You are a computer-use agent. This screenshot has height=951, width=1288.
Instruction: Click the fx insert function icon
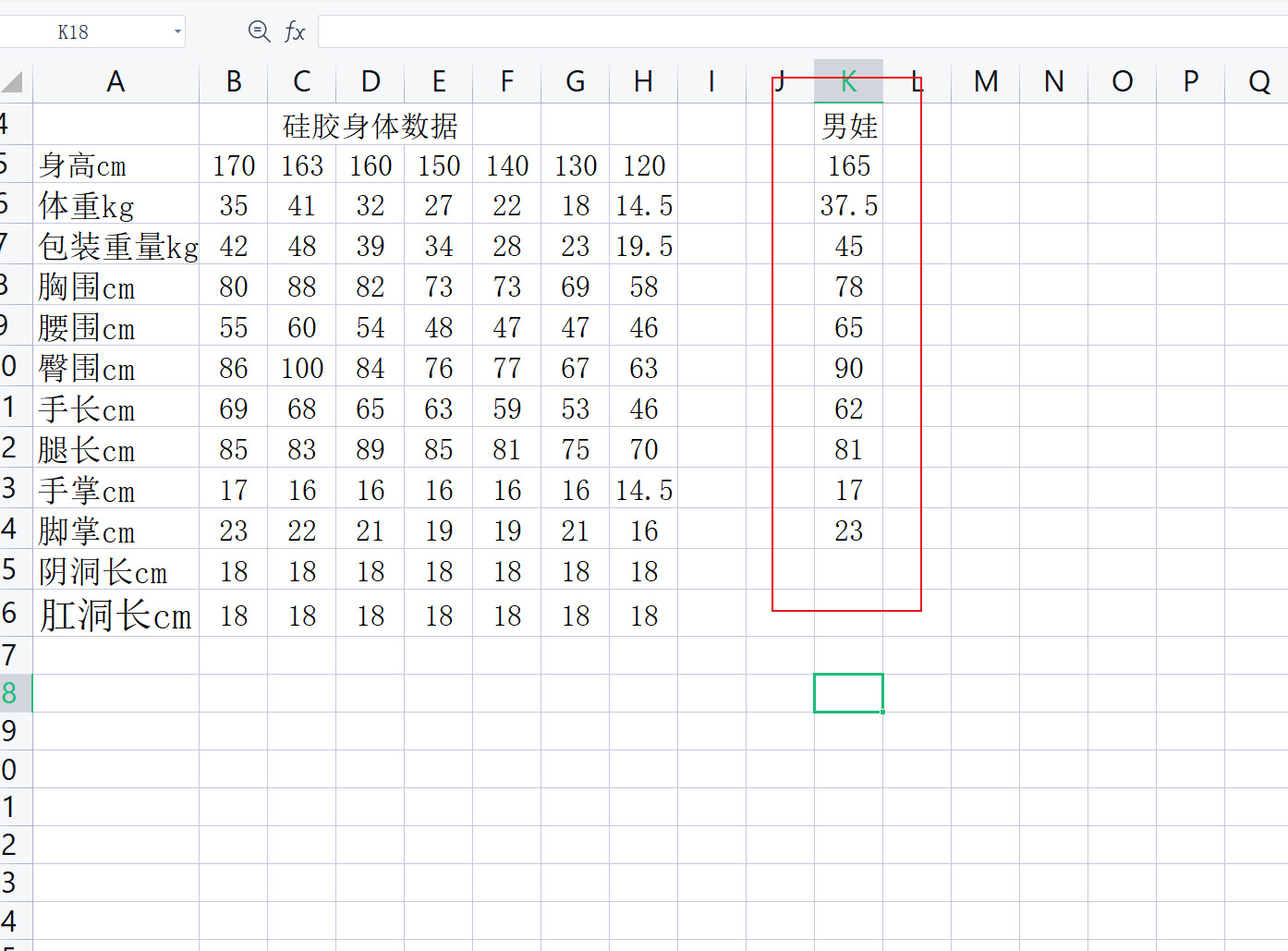295,32
